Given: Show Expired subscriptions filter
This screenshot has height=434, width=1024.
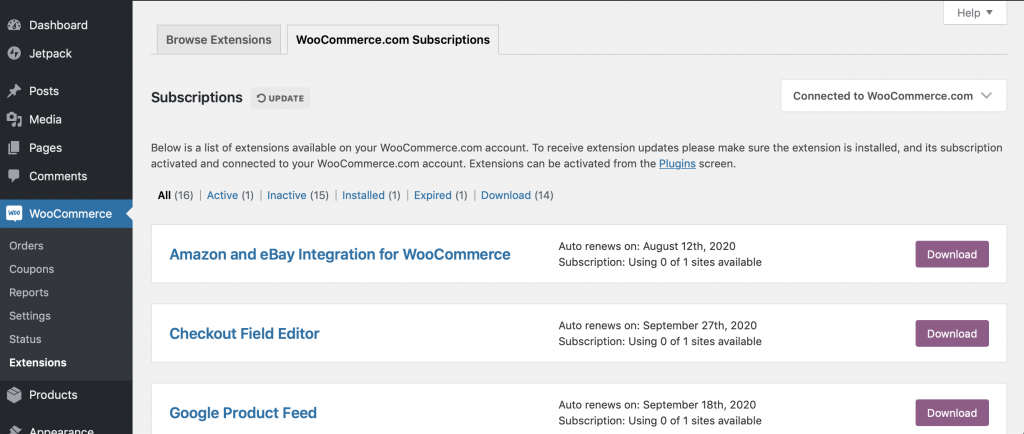Looking at the screenshot, I should tap(434, 195).
